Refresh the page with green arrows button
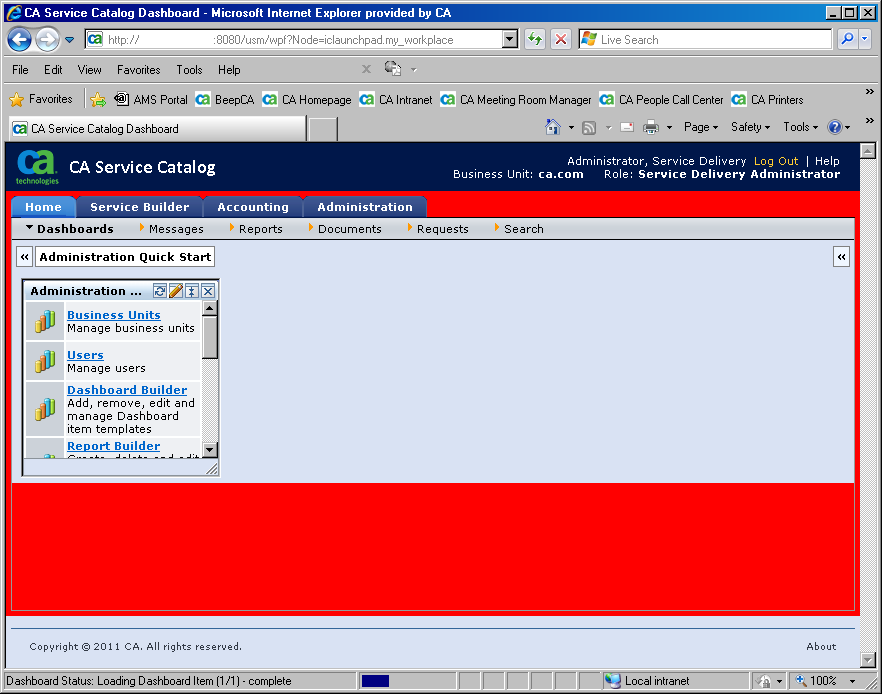Viewport: 882px width, 694px height. [x=535, y=39]
